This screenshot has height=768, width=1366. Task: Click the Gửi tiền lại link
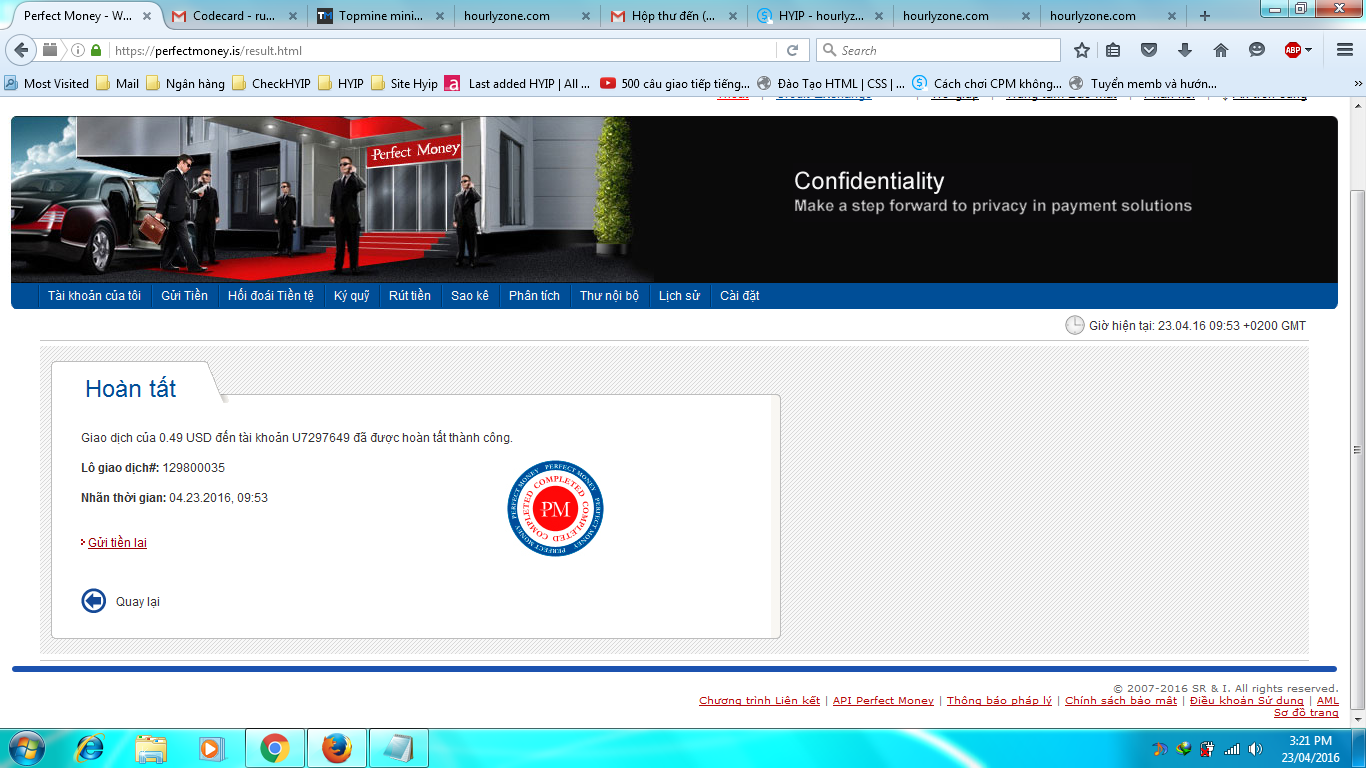tap(117, 543)
